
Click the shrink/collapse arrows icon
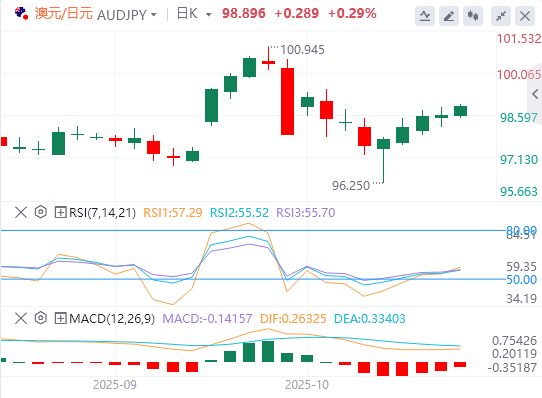[x=501, y=16]
